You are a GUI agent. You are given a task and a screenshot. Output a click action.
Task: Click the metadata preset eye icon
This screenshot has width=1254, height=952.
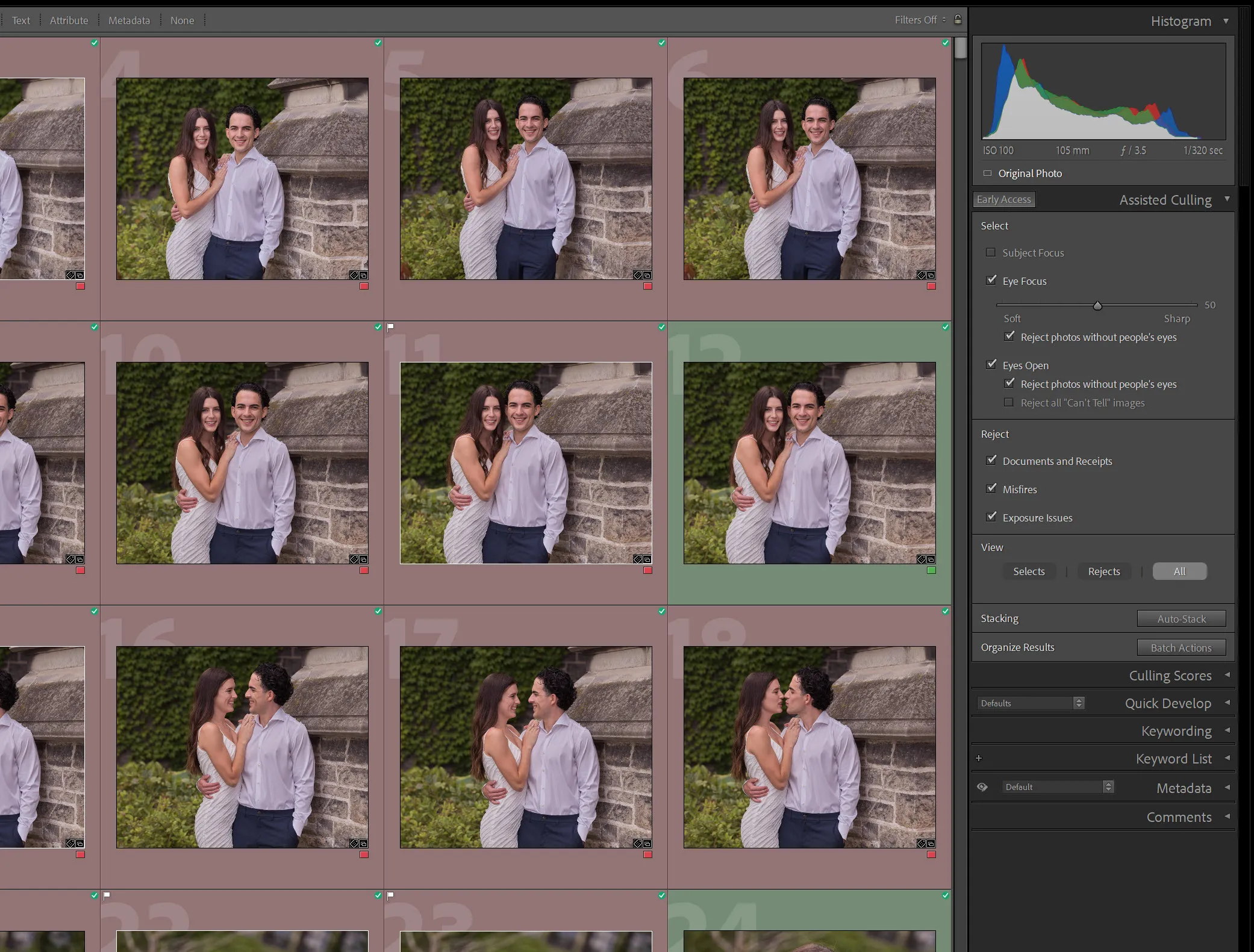(x=983, y=787)
